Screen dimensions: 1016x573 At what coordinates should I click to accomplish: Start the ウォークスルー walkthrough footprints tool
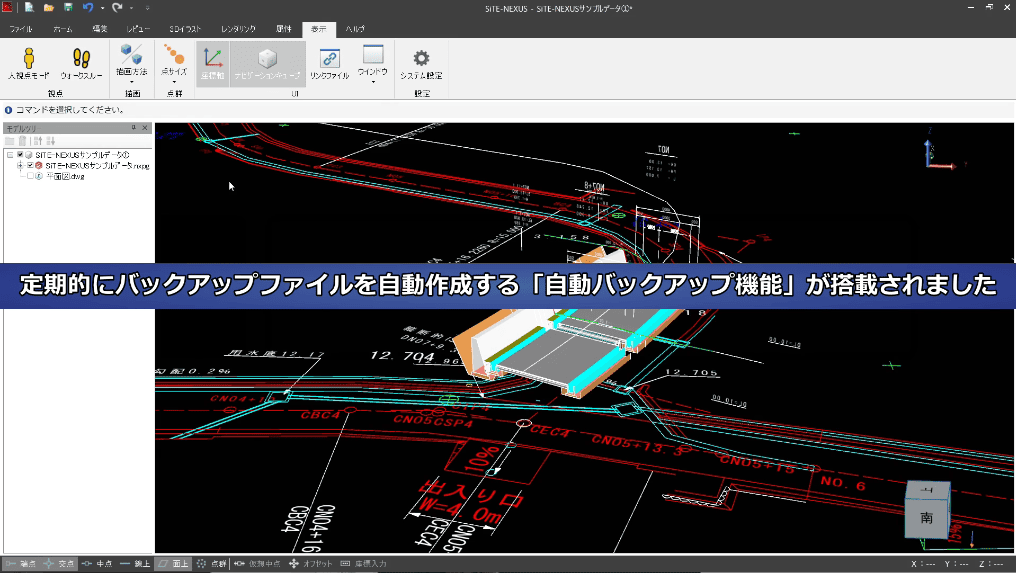coord(81,63)
